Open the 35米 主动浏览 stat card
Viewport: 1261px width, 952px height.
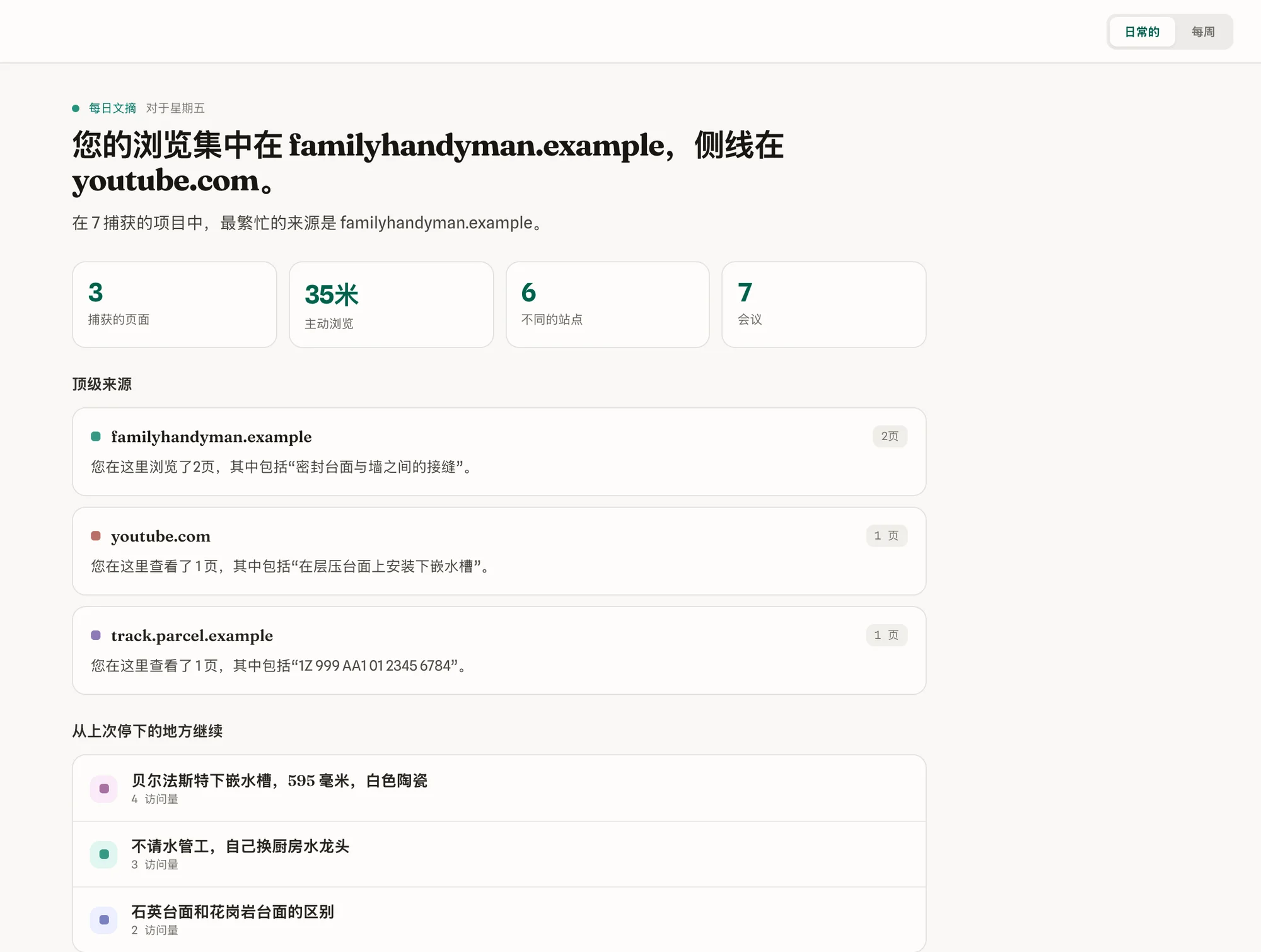[x=391, y=305]
